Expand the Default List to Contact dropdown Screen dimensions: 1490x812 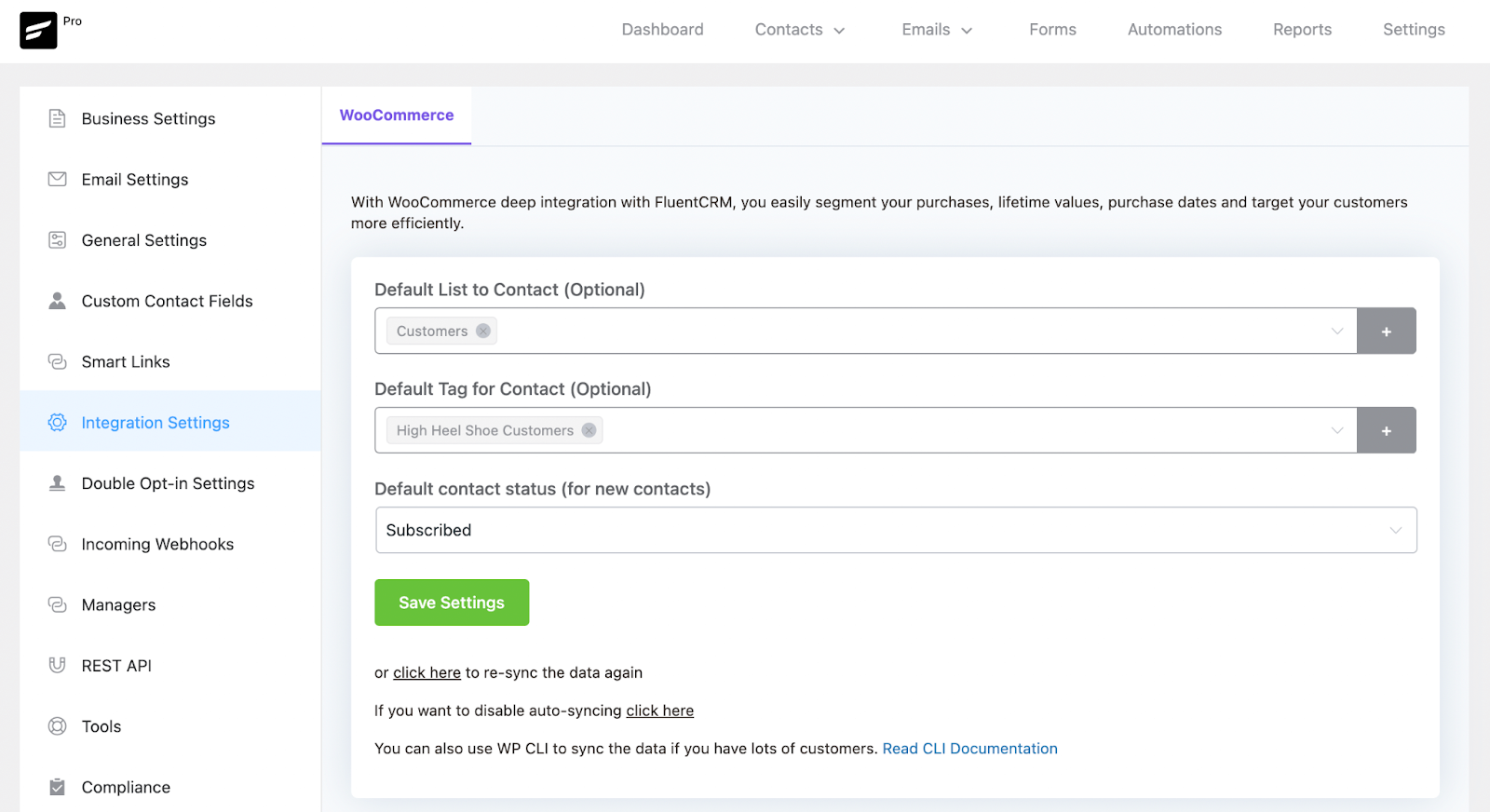(x=1336, y=331)
